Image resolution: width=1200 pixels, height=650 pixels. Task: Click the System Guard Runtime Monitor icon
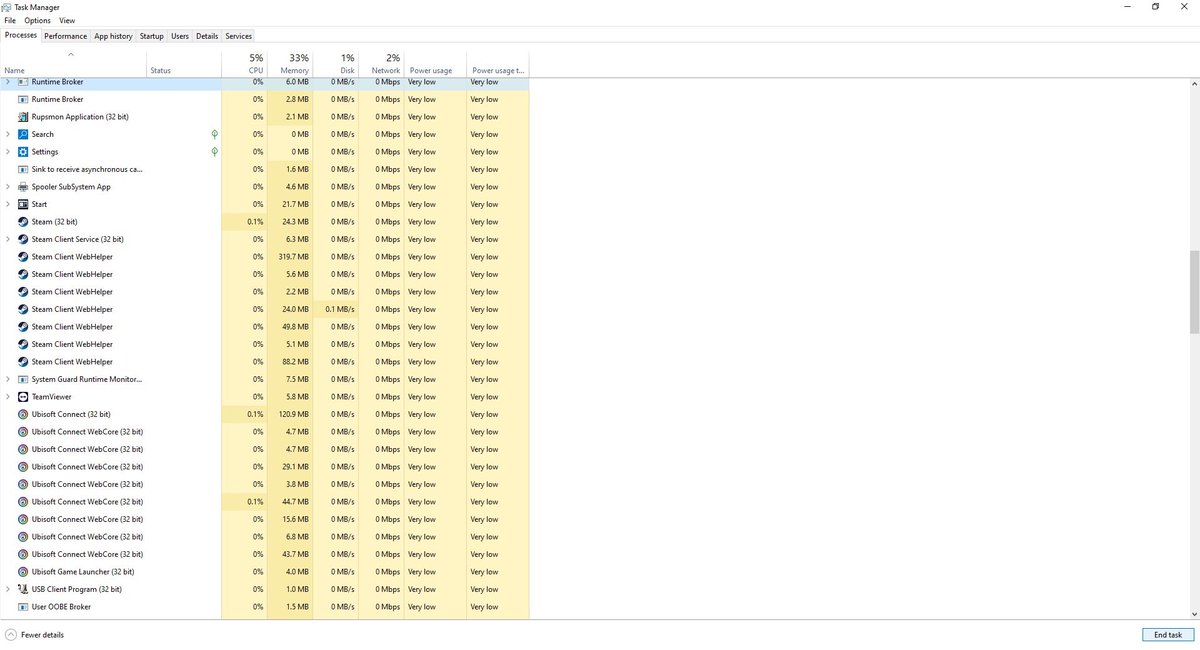click(x=23, y=379)
